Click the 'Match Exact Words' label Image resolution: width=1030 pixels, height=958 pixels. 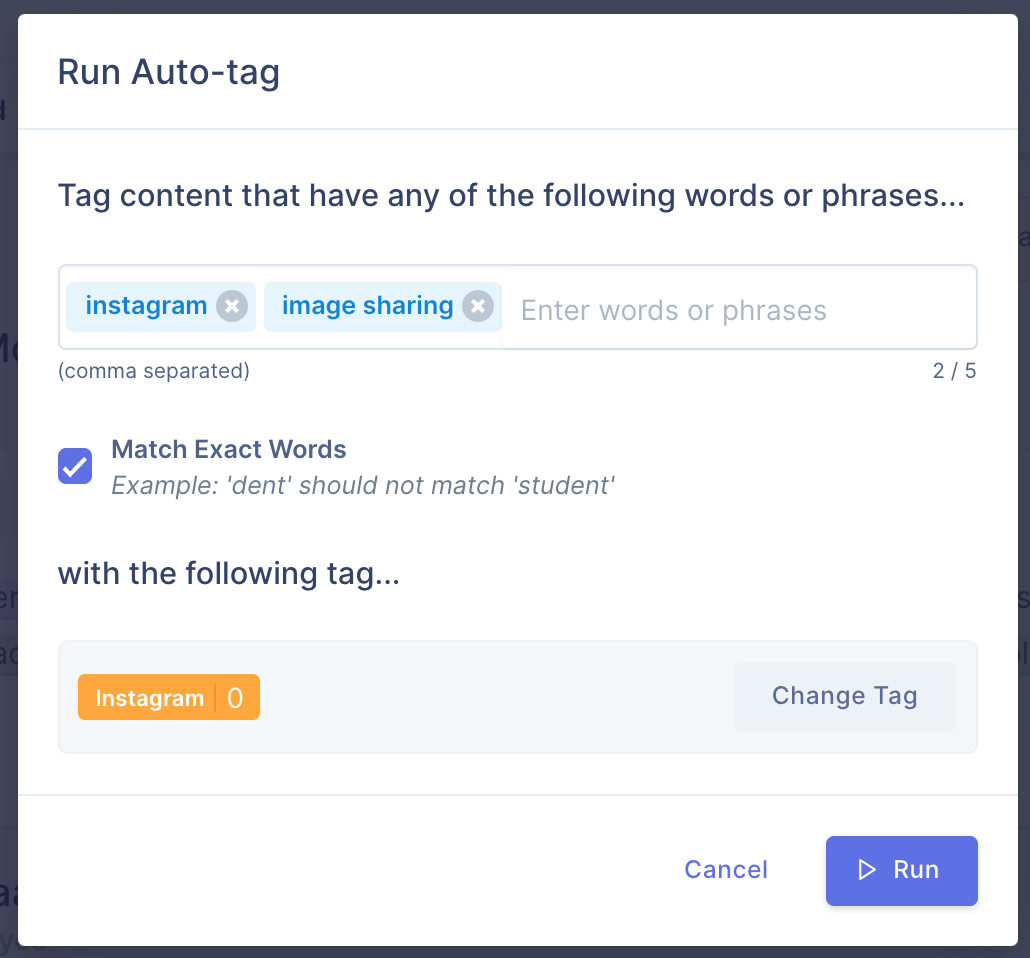coord(229,449)
